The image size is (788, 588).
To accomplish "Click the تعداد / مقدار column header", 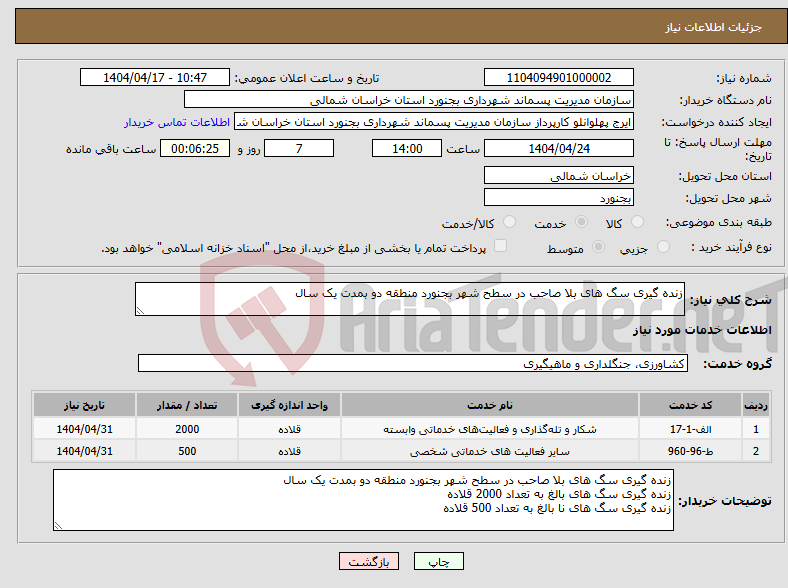I will (x=187, y=405).
